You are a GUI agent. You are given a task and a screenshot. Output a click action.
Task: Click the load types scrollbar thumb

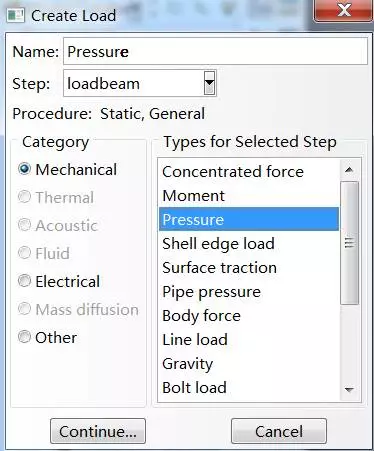[x=349, y=243]
